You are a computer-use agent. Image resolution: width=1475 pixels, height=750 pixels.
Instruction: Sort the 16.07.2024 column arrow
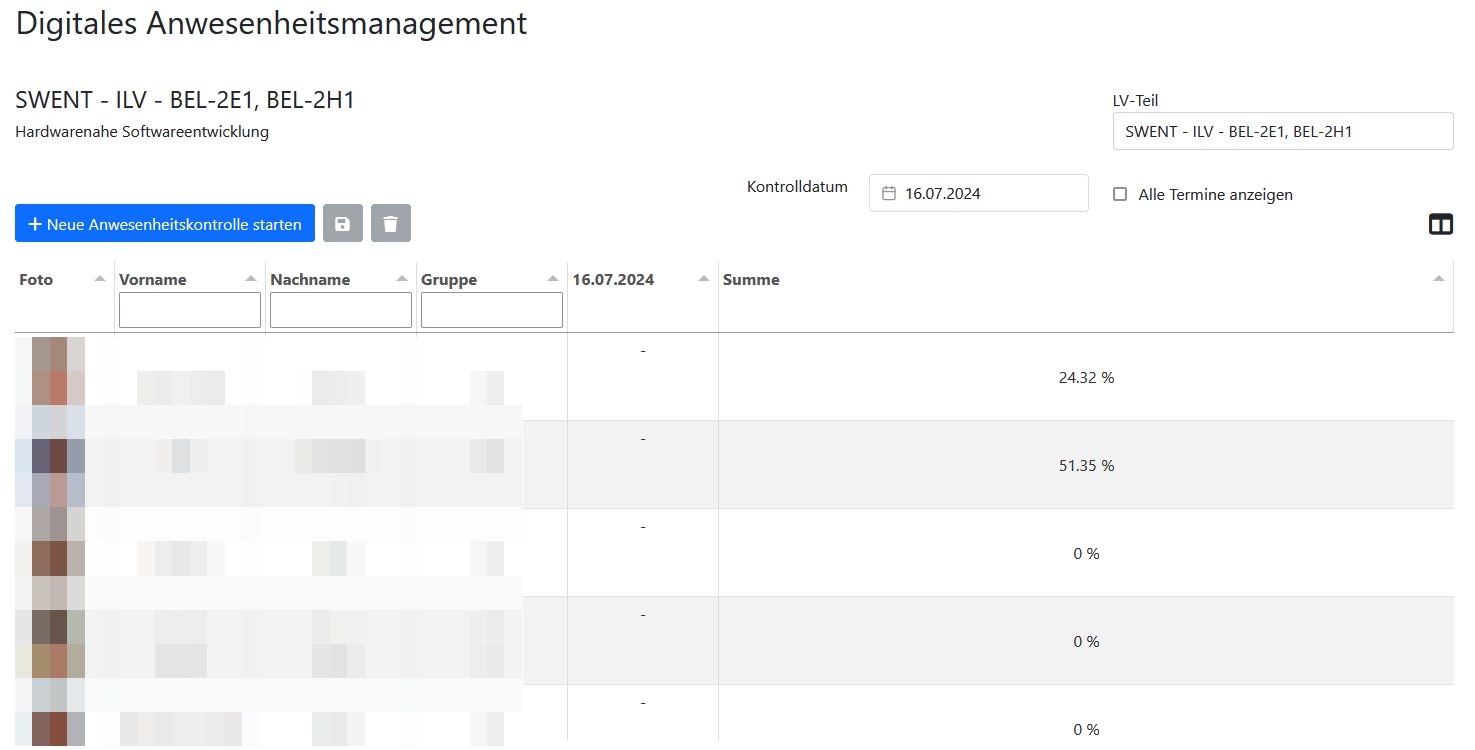click(x=703, y=279)
